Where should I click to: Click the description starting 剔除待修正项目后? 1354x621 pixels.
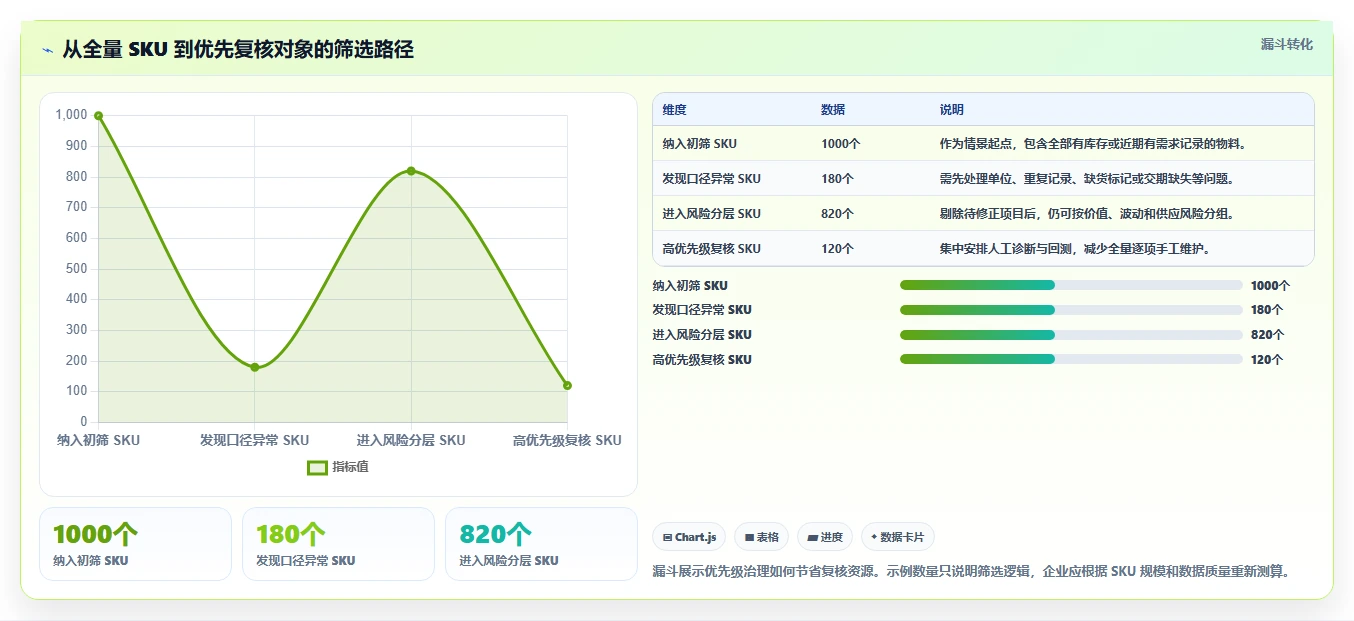(1090, 214)
